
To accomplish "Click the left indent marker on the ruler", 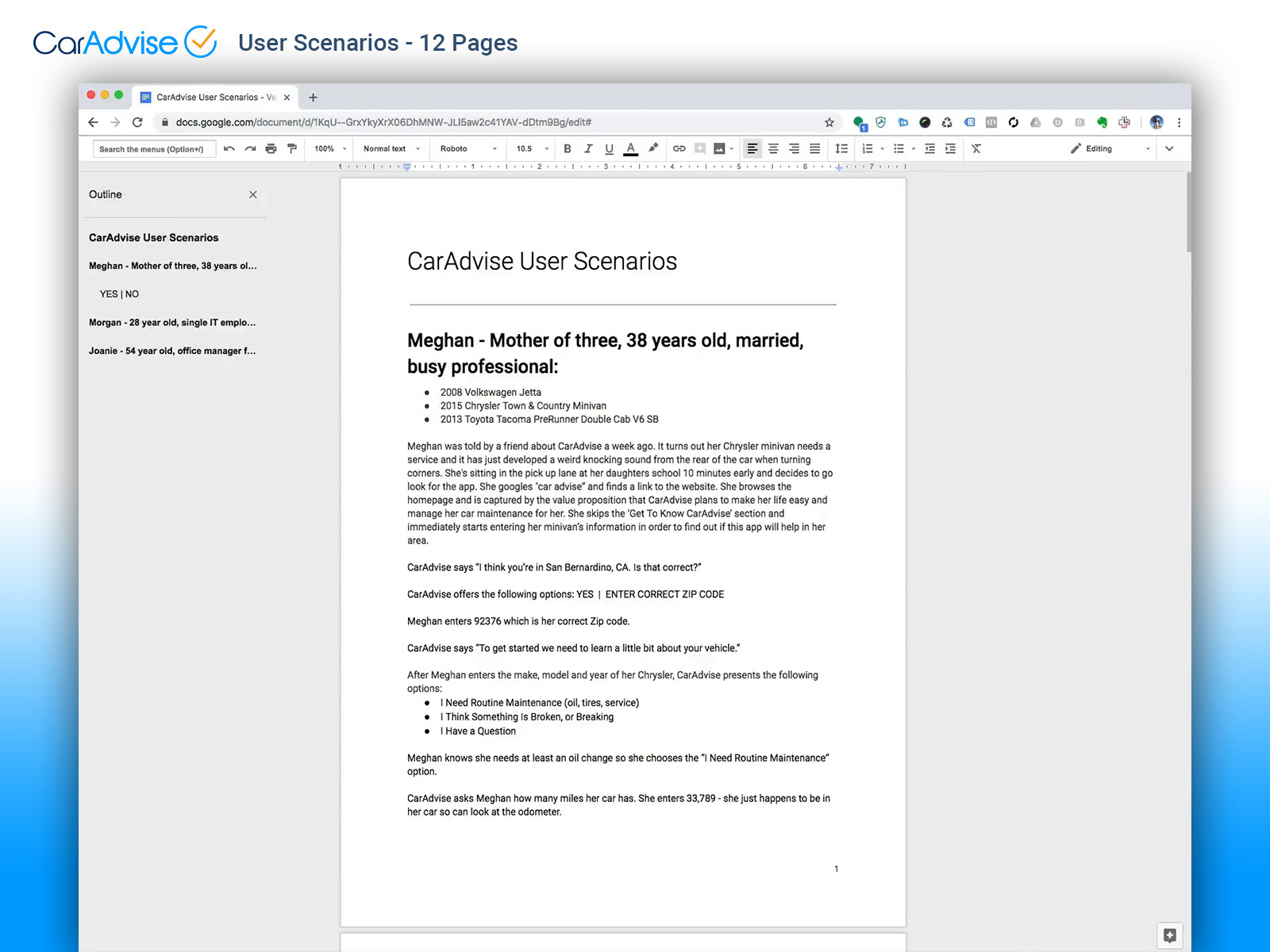I will point(407,167).
